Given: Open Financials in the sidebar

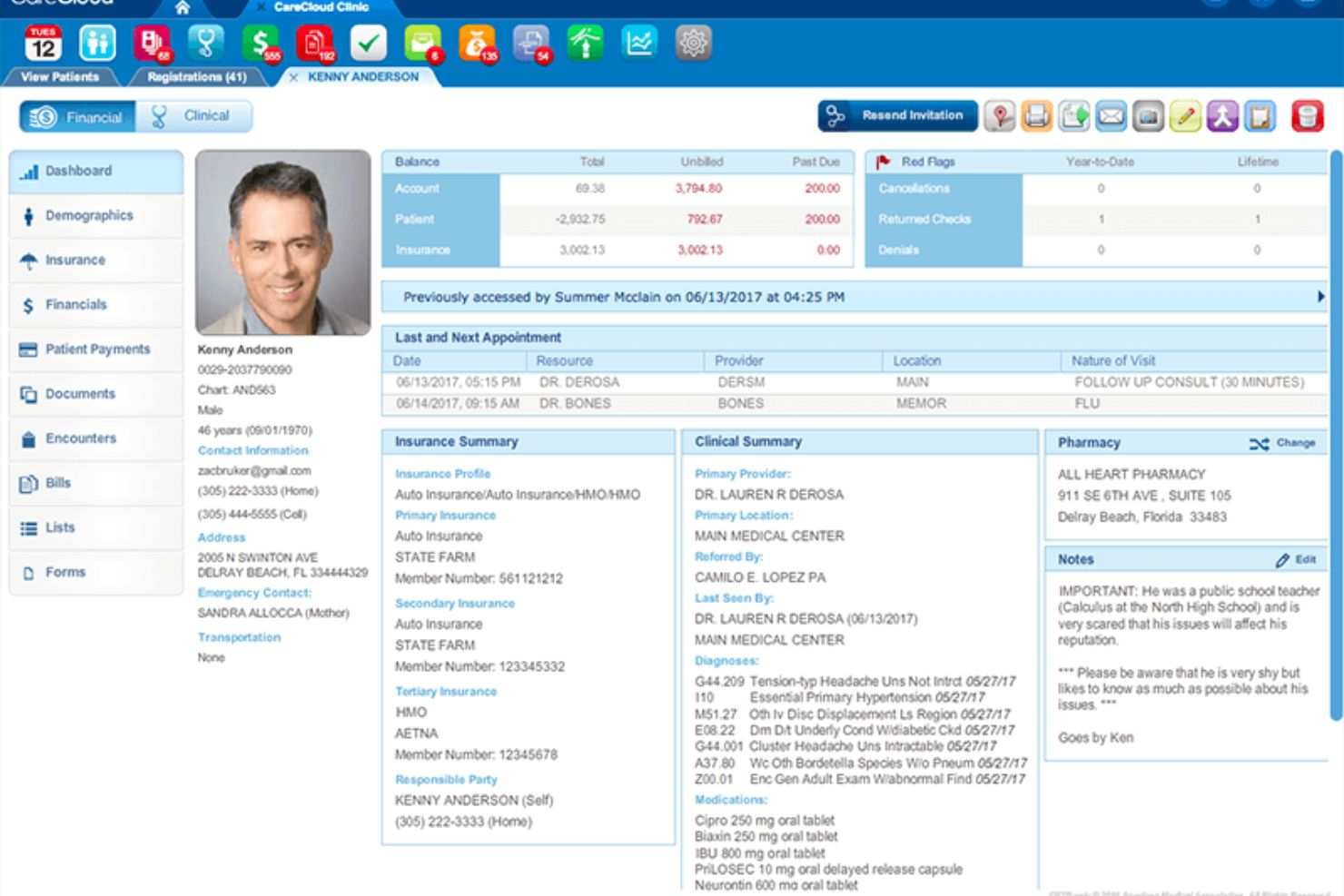Looking at the screenshot, I should coord(96,305).
